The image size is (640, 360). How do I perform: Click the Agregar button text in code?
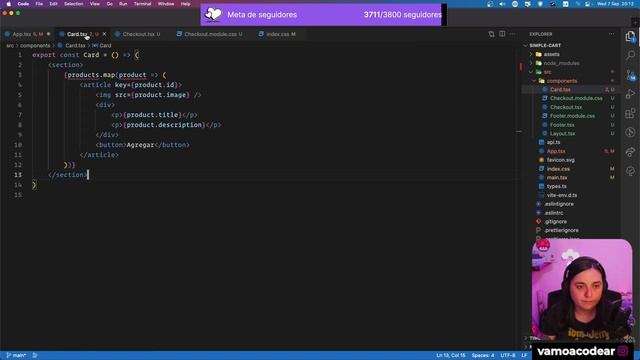tap(140, 145)
